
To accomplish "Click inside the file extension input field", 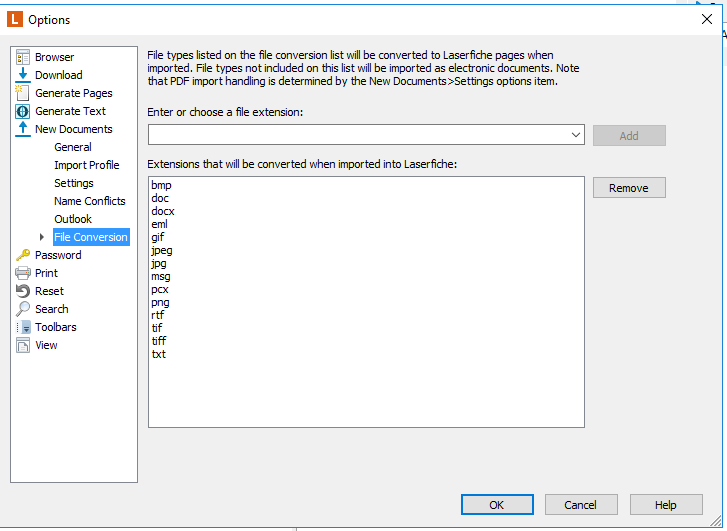I will [358, 135].
